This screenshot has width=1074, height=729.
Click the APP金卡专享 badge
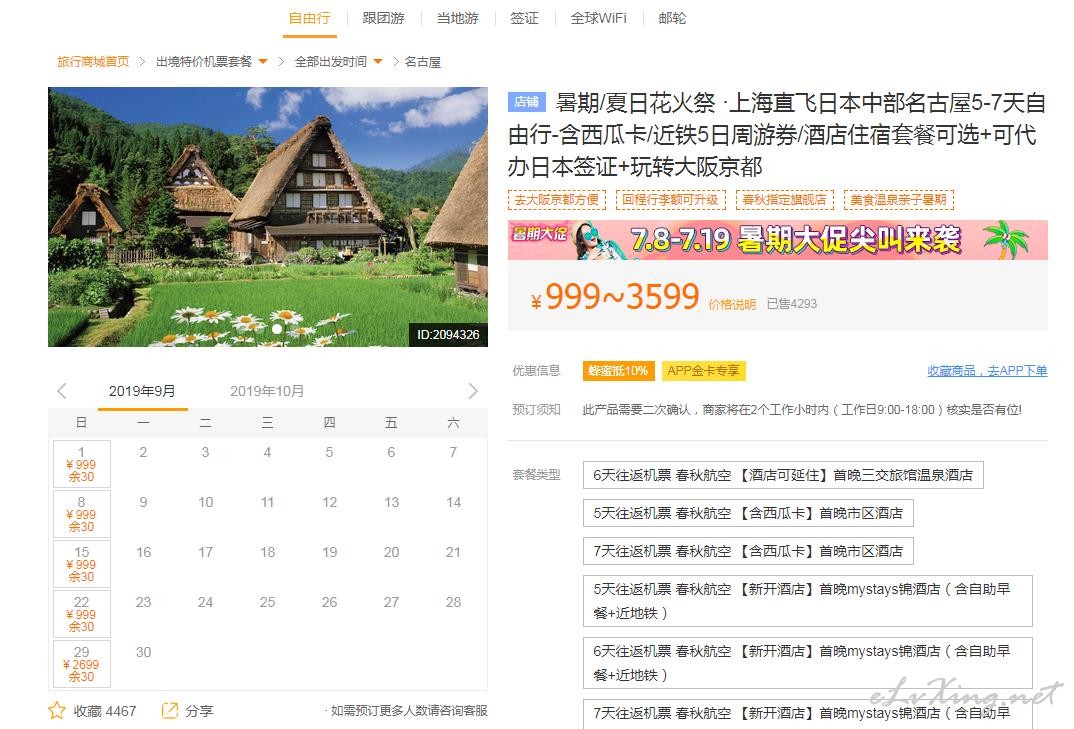click(703, 371)
